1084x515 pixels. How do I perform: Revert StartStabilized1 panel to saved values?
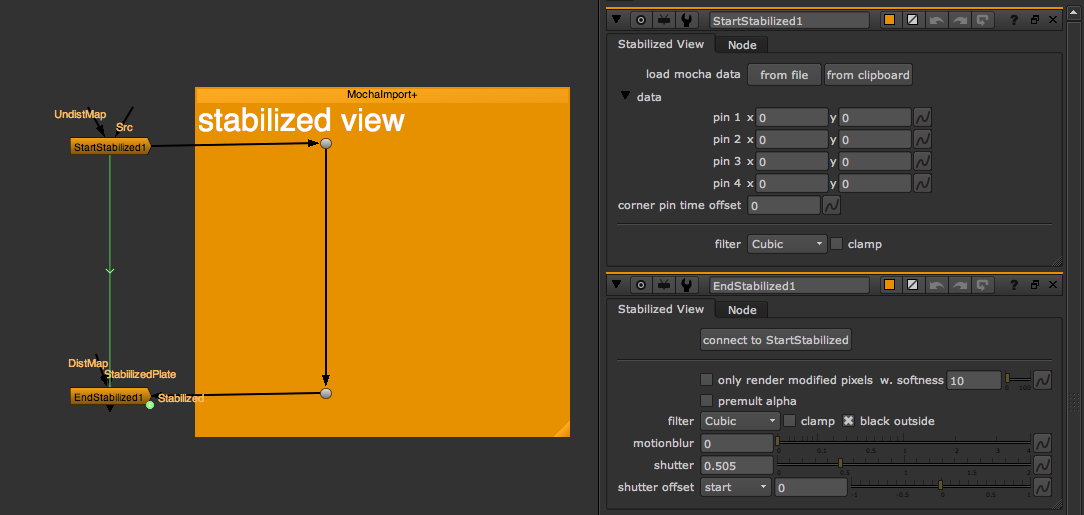click(981, 20)
